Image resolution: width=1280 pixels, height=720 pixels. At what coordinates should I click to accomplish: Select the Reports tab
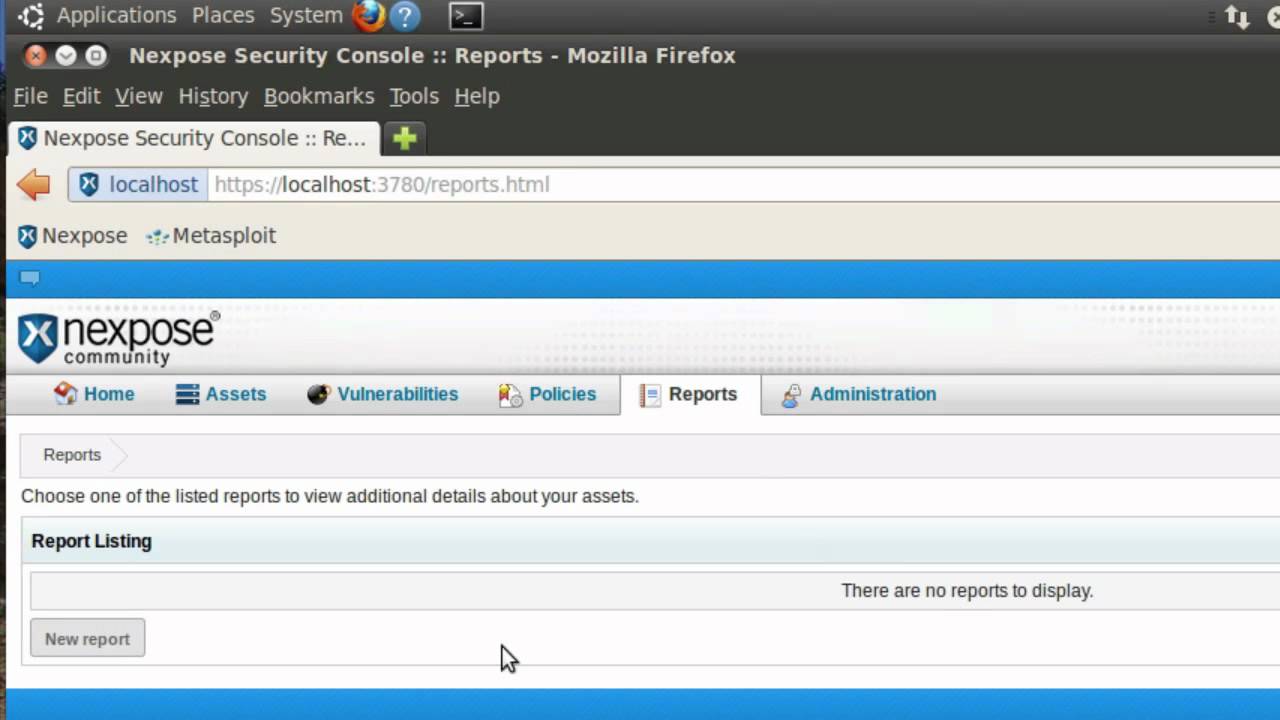tap(690, 394)
